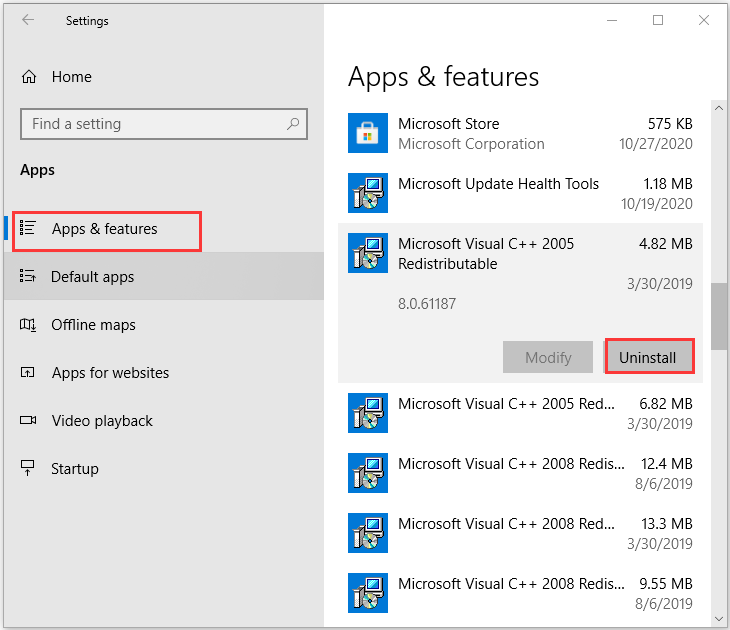730x630 pixels.
Task: Maximize the Settings window
Action: (657, 20)
